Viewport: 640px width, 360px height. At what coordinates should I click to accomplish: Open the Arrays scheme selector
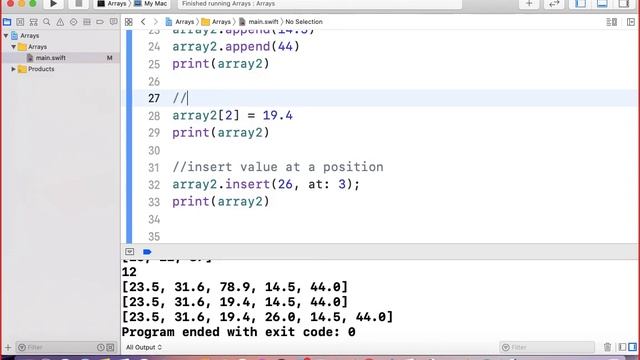click(x=112, y=4)
